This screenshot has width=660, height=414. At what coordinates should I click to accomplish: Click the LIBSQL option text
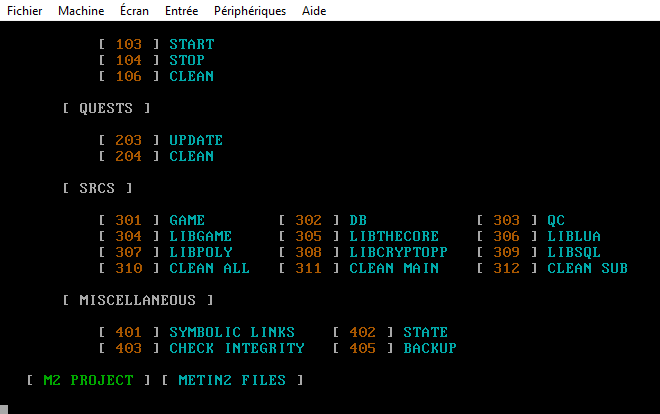[x=574, y=252]
